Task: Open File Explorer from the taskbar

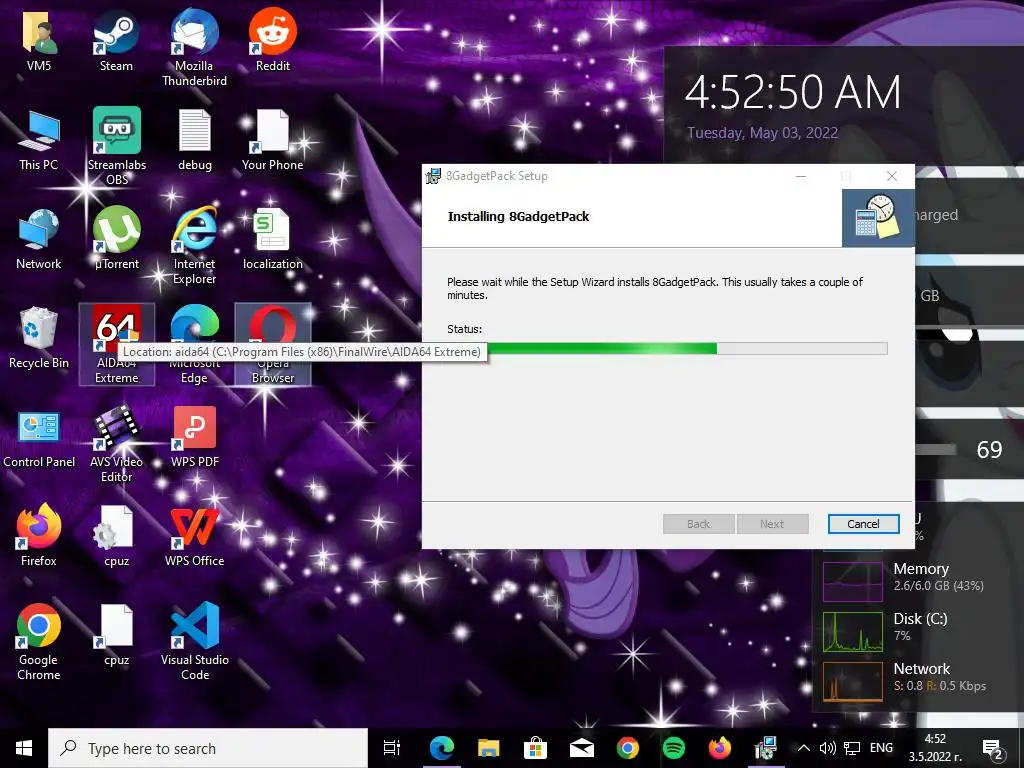Action: tap(488, 748)
